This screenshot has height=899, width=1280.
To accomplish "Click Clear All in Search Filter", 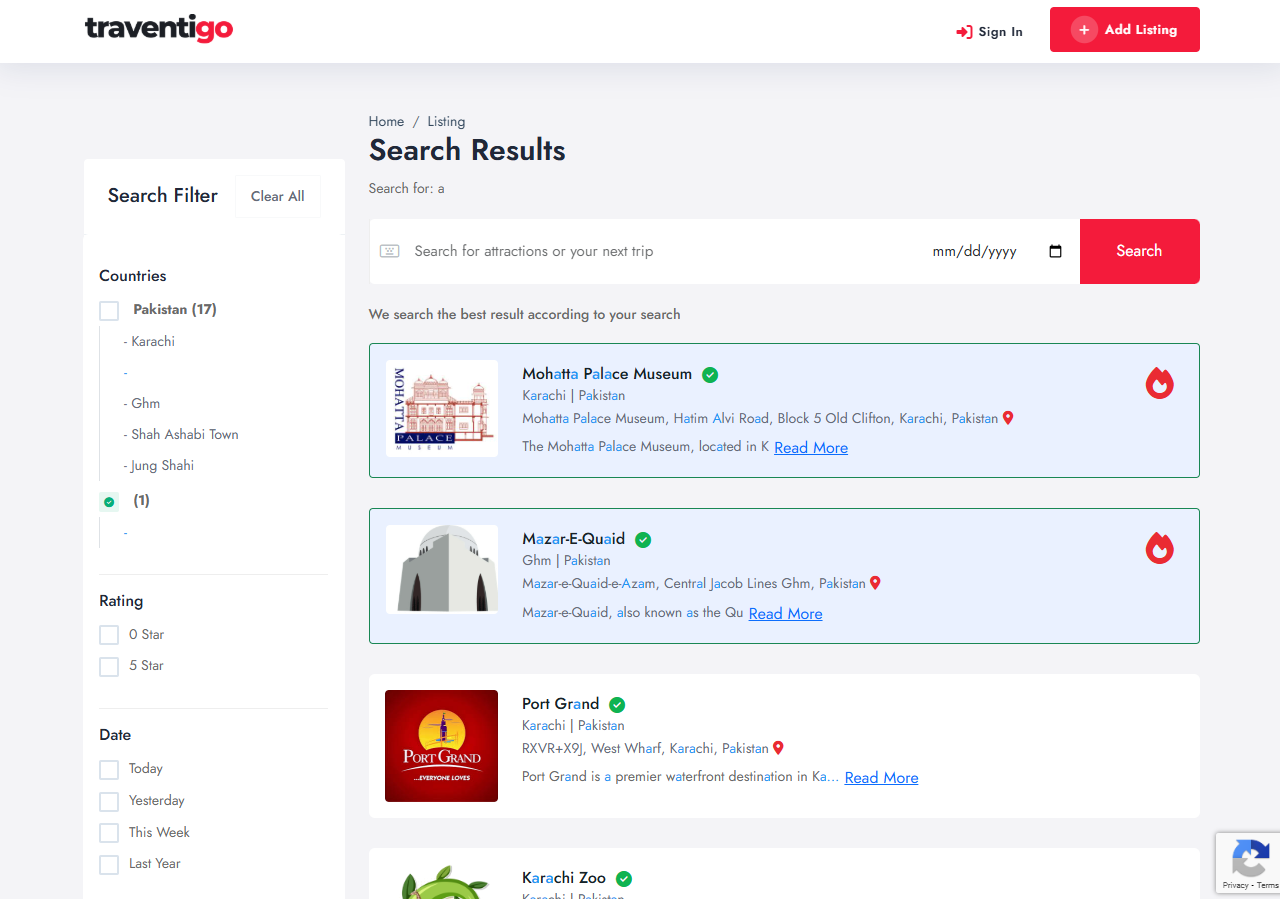I will (277, 196).
